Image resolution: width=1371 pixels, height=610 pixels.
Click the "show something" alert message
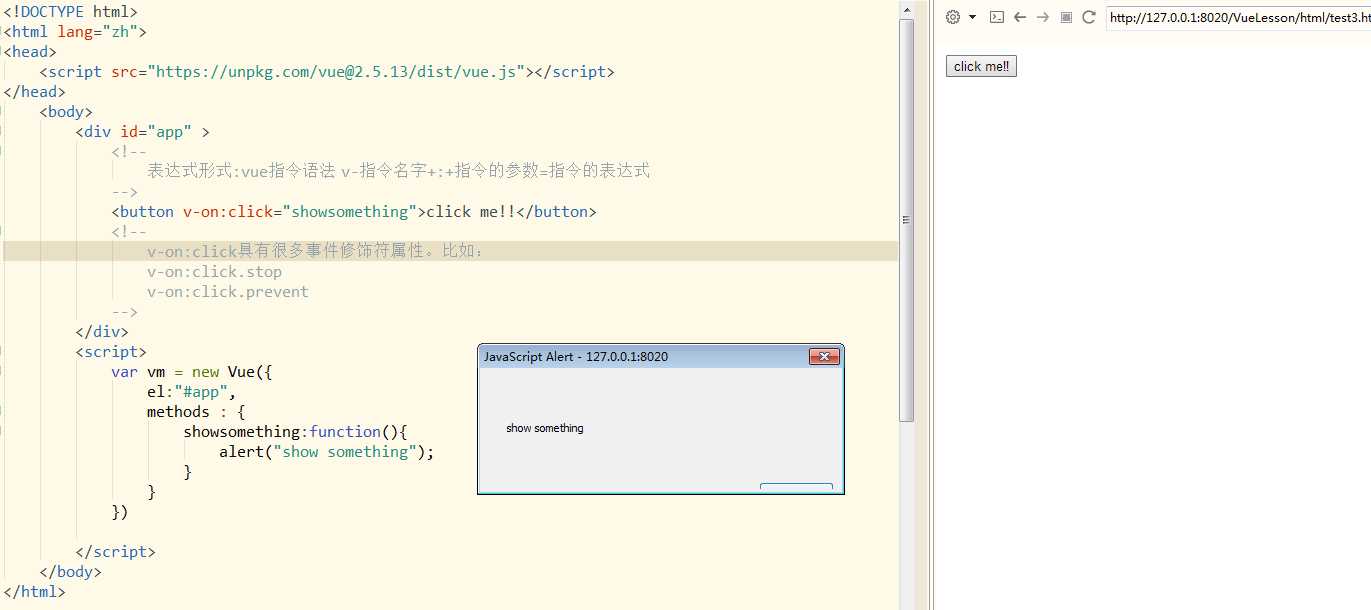pos(544,428)
